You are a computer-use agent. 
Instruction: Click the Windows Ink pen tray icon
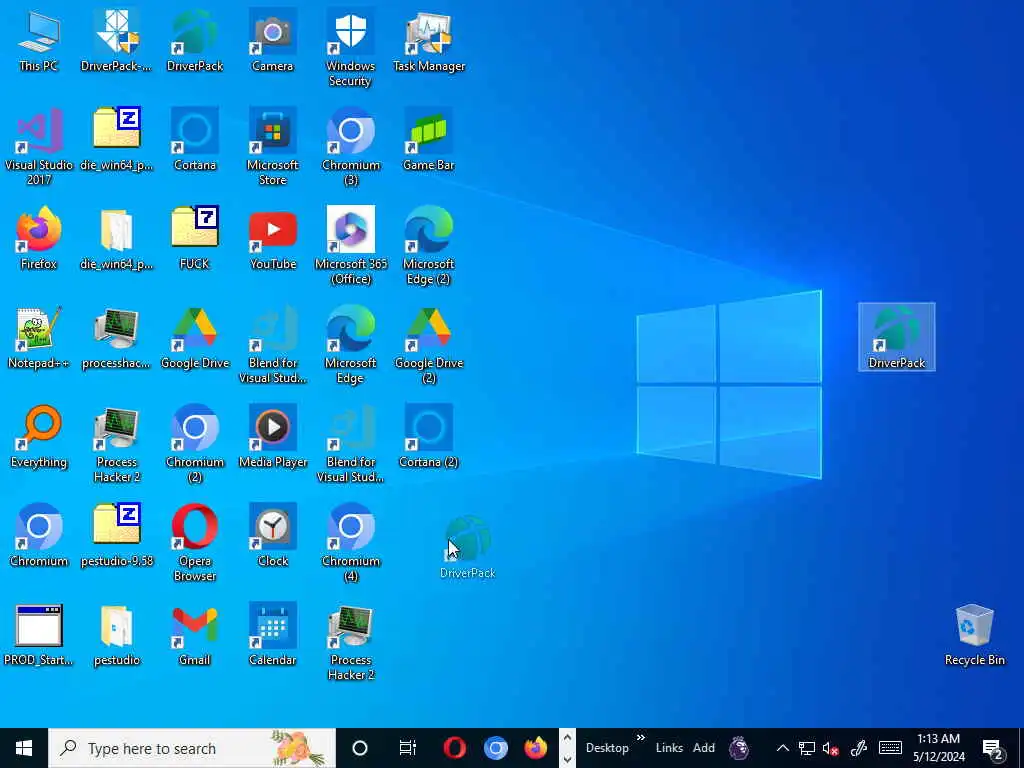859,748
